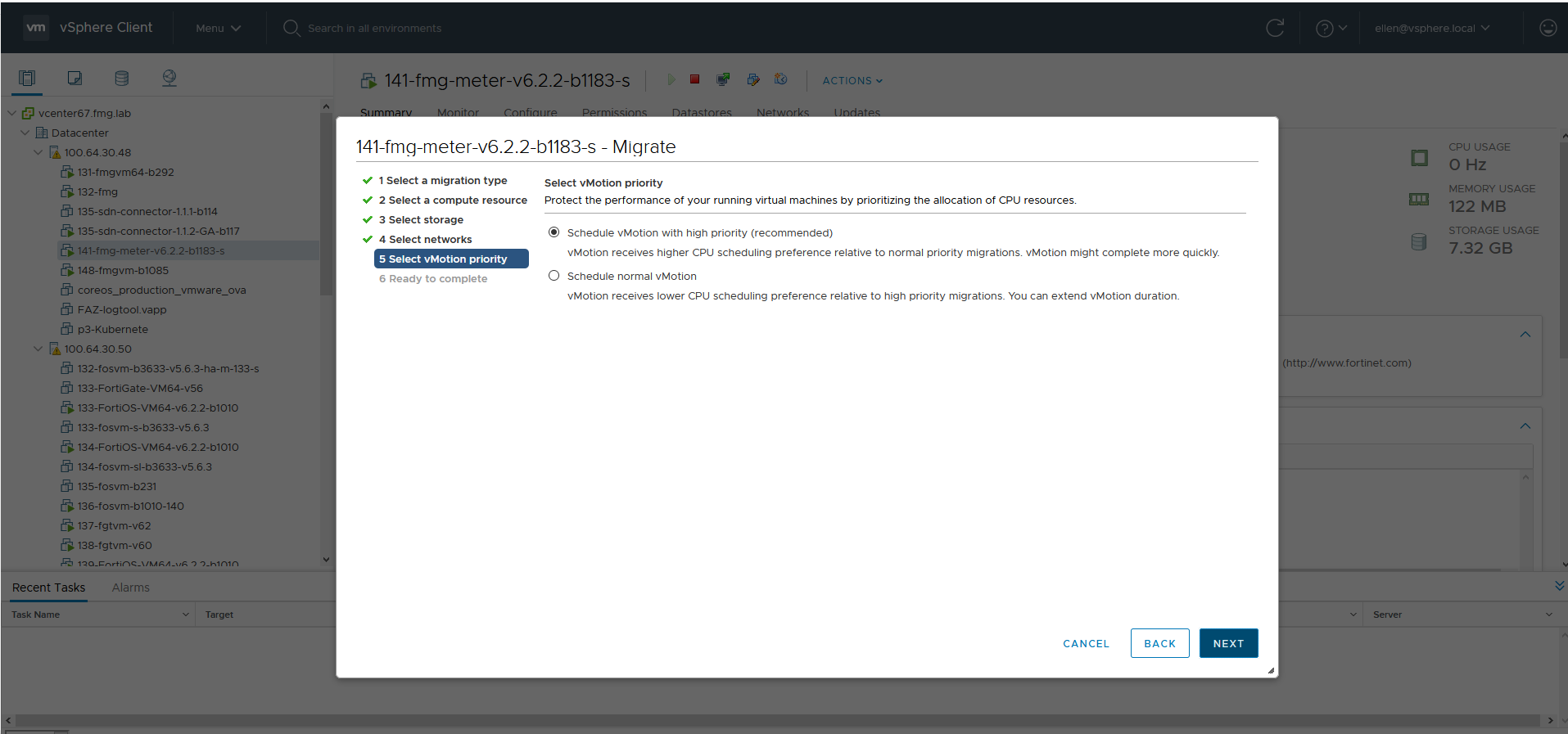Click the Datacenter icon in tree
Viewport: 1568px width, 734px height.
(x=42, y=133)
